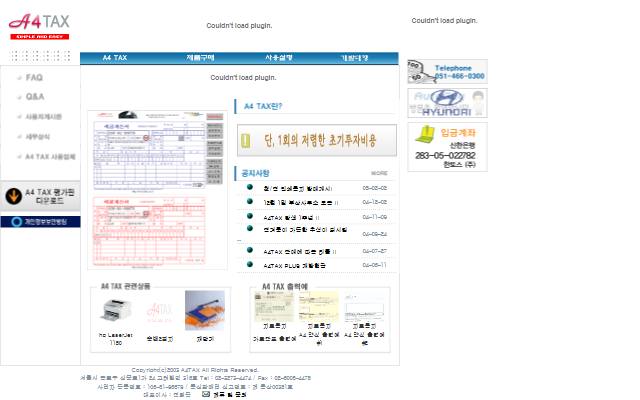Viewport: 640px width, 400px height.
Task: Open first output example thumbnail, greenish form
Action: [274, 307]
